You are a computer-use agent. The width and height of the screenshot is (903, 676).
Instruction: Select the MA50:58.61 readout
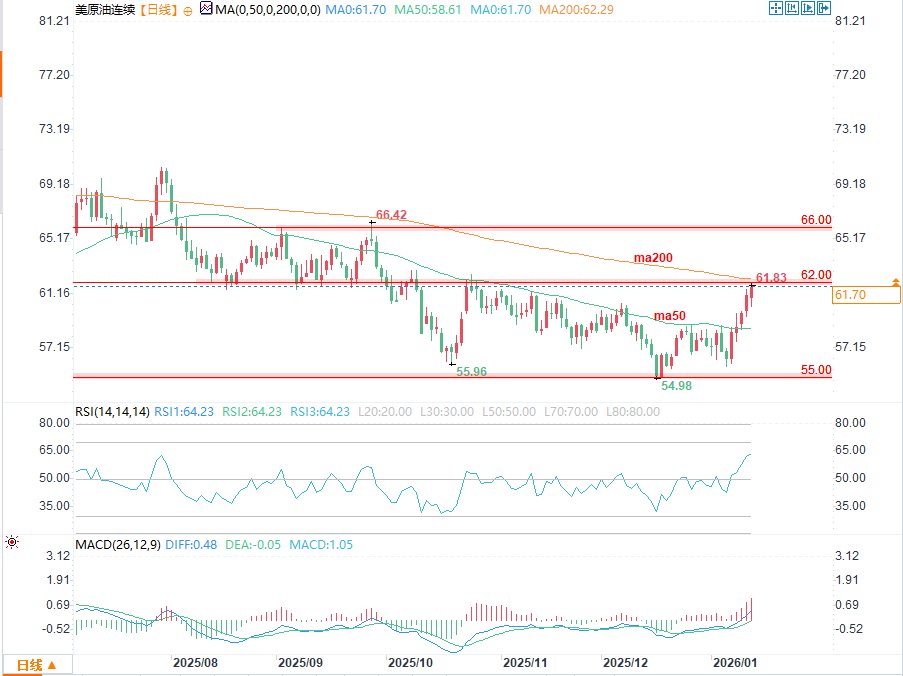pyautogui.click(x=428, y=9)
